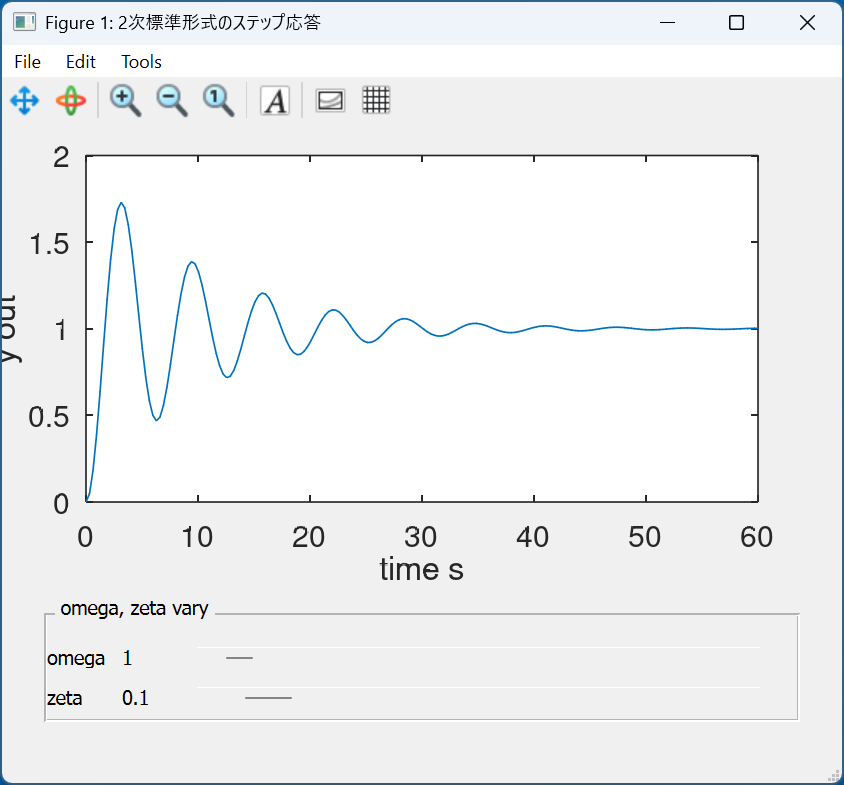
Task: Open the Tools menu
Action: [x=141, y=62]
